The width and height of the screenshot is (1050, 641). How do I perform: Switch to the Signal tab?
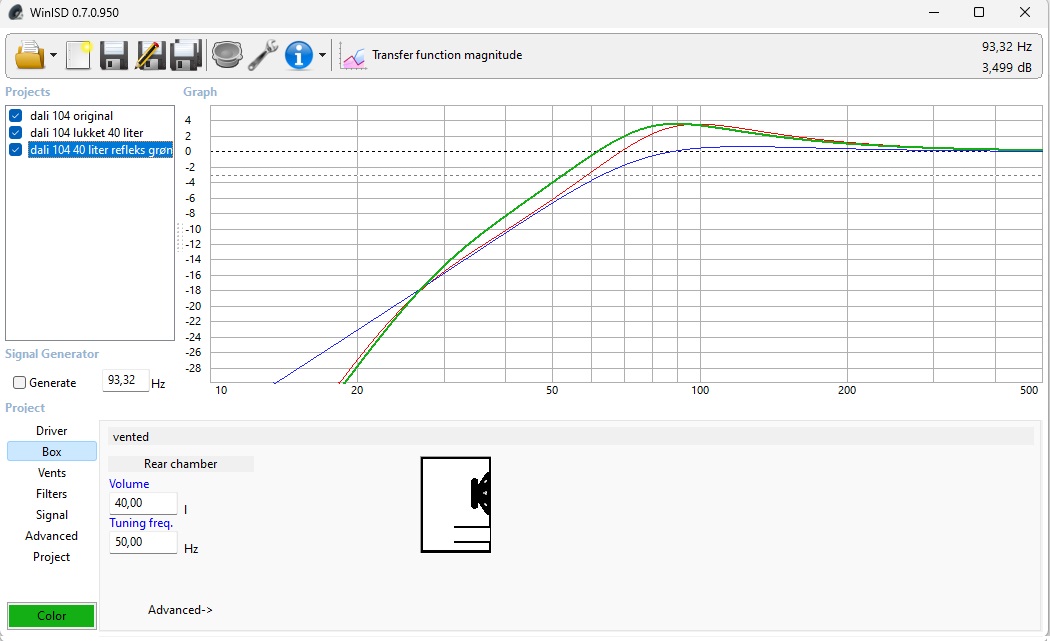[x=52, y=514]
